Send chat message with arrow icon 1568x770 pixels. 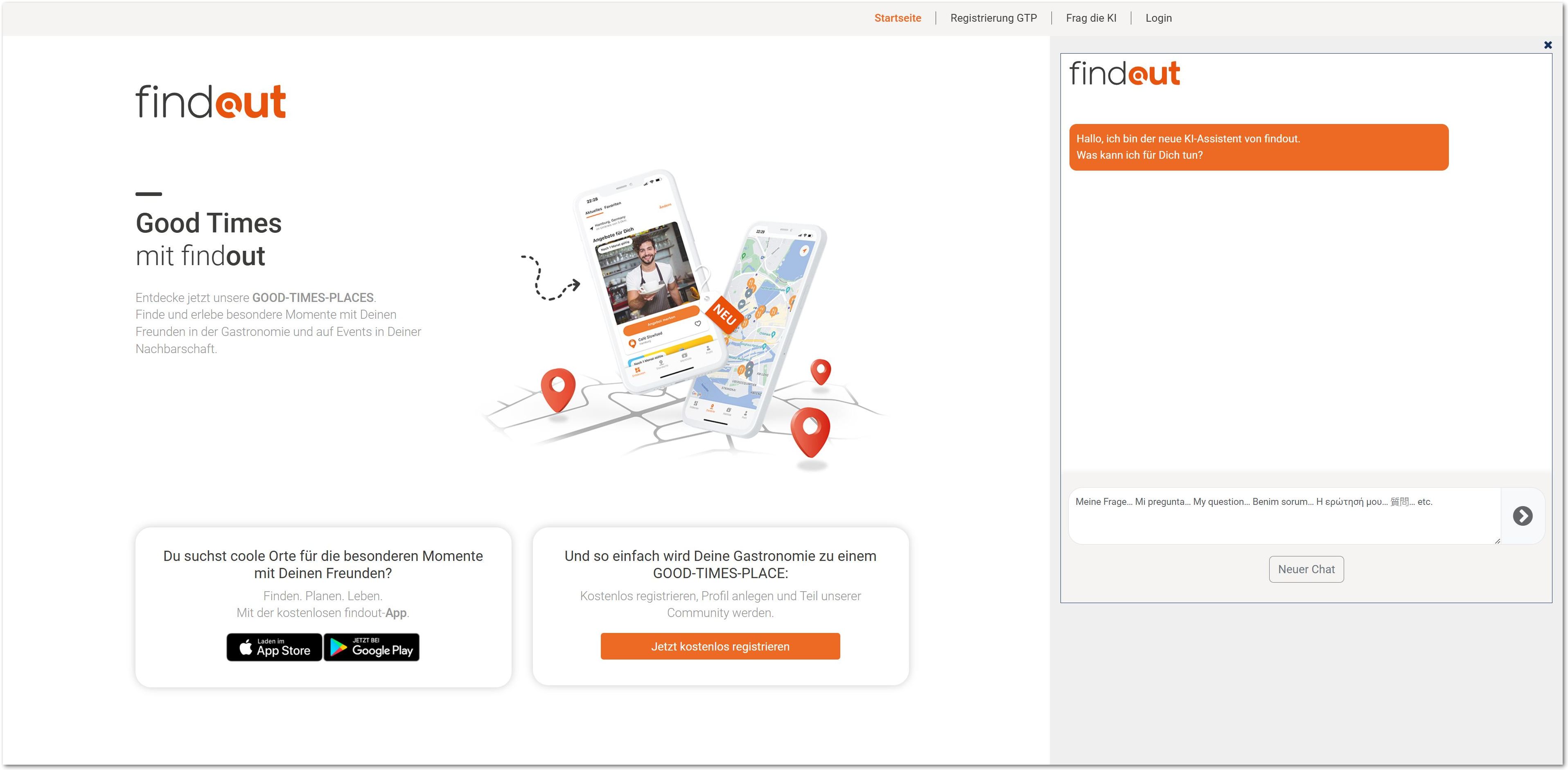(1522, 516)
